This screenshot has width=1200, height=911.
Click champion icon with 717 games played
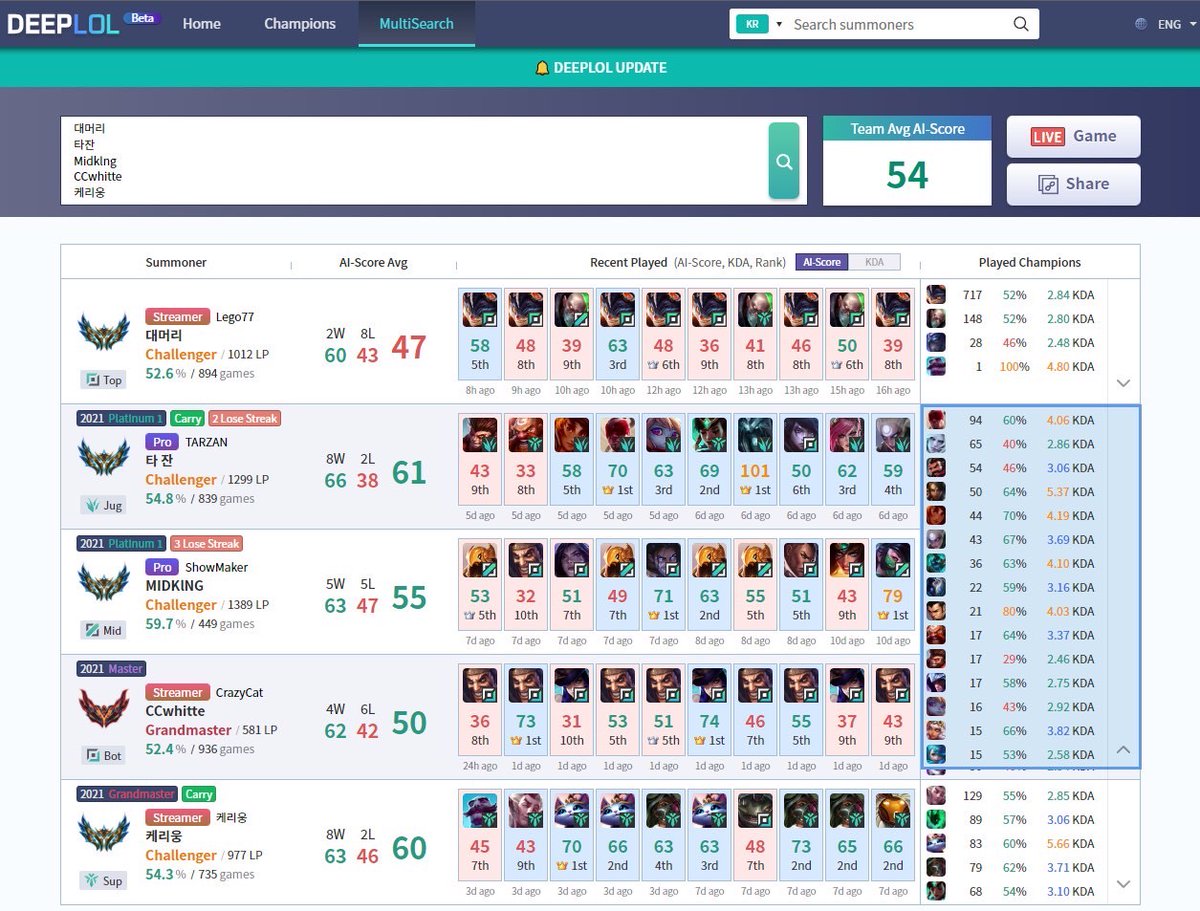pyautogui.click(x=936, y=295)
